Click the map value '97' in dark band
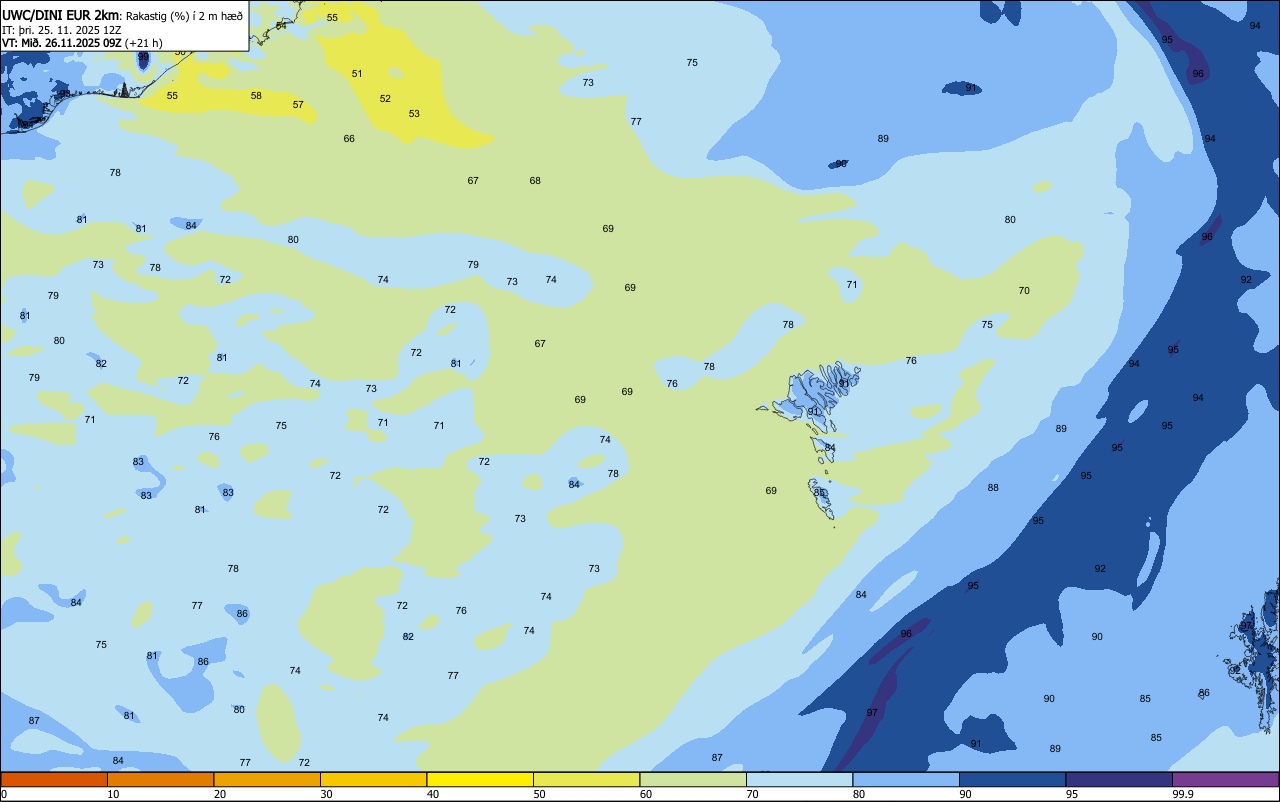 click(872, 713)
